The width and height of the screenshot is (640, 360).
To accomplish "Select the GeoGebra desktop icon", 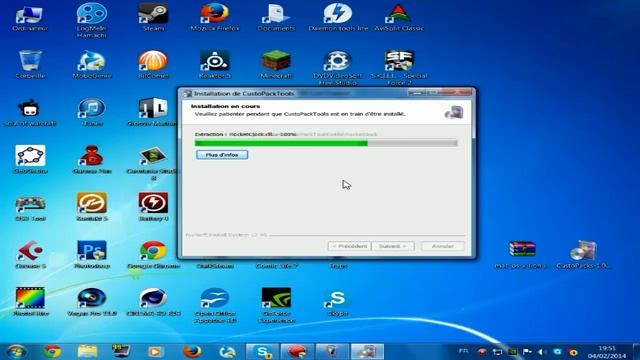I will (x=31, y=159).
